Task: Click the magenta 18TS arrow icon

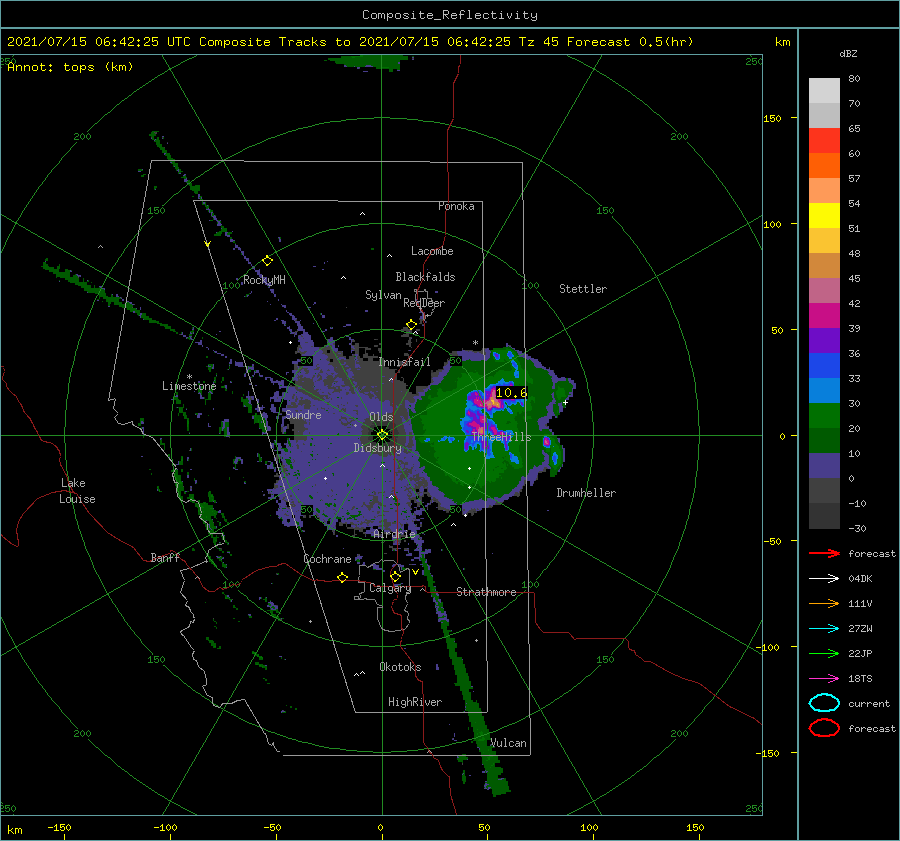Action: (x=824, y=679)
